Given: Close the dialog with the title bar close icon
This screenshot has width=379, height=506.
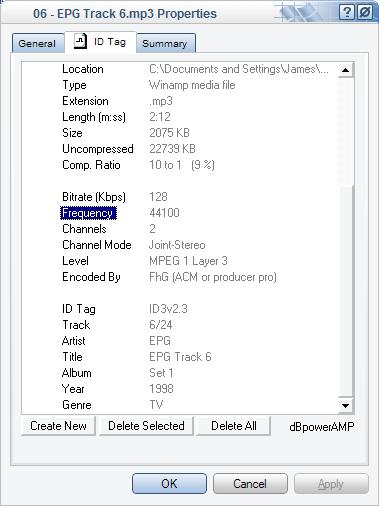Looking at the screenshot, I should (365, 13).
